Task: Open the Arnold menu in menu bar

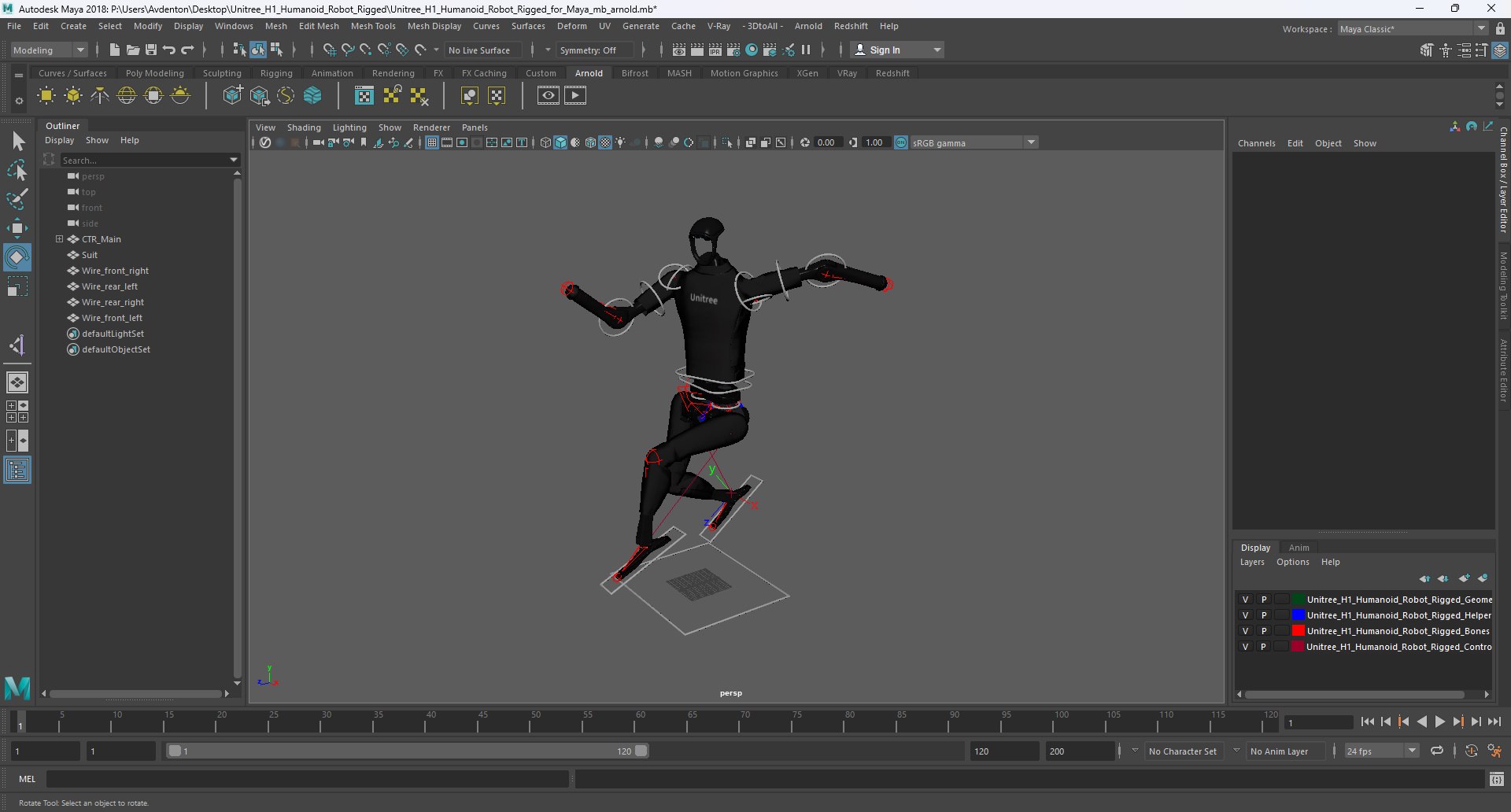Action: pyautogui.click(x=808, y=26)
